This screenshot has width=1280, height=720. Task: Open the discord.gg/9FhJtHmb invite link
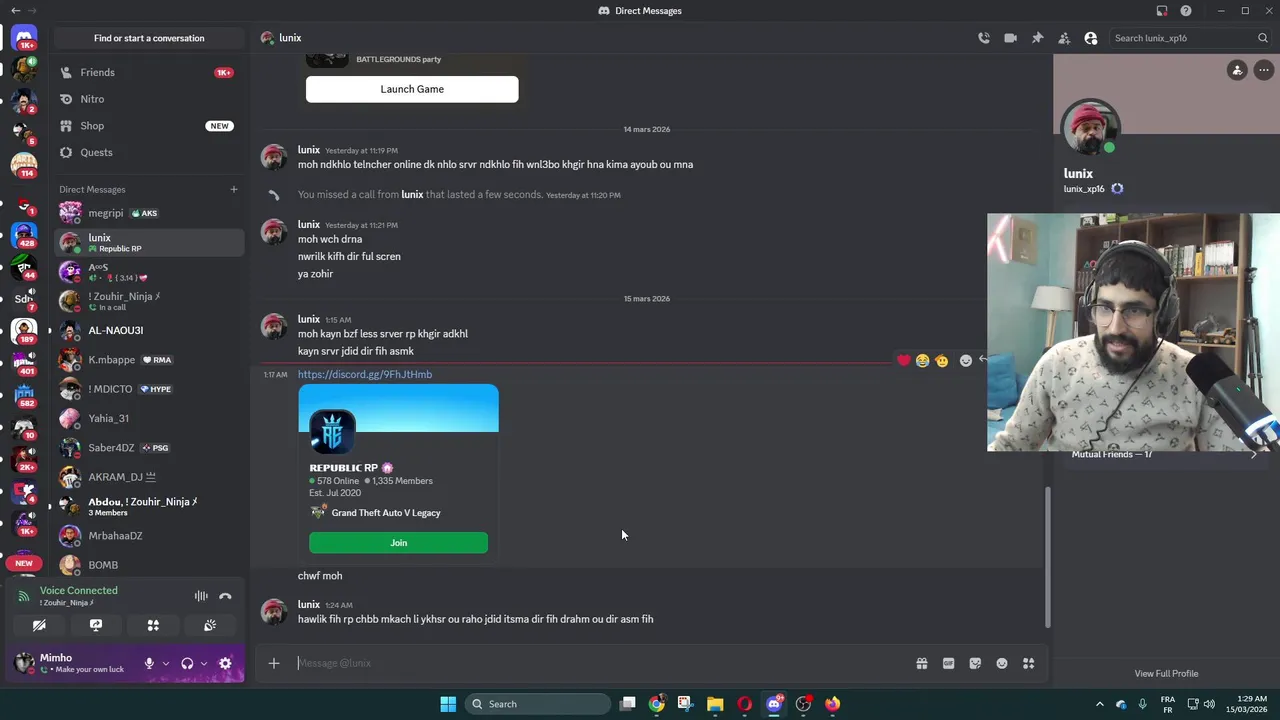365,374
